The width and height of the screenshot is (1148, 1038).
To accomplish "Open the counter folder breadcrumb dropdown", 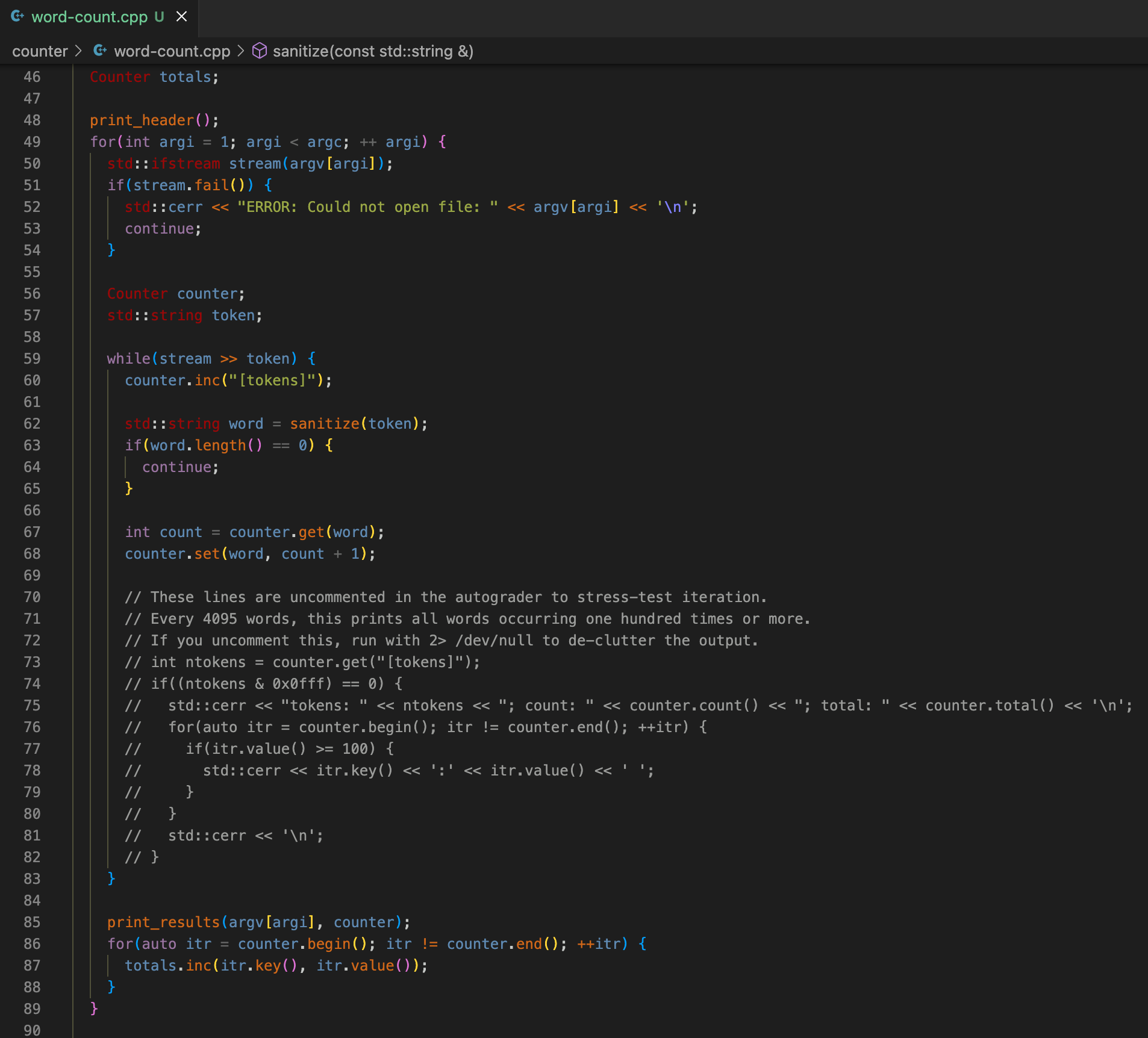I will (39, 51).
